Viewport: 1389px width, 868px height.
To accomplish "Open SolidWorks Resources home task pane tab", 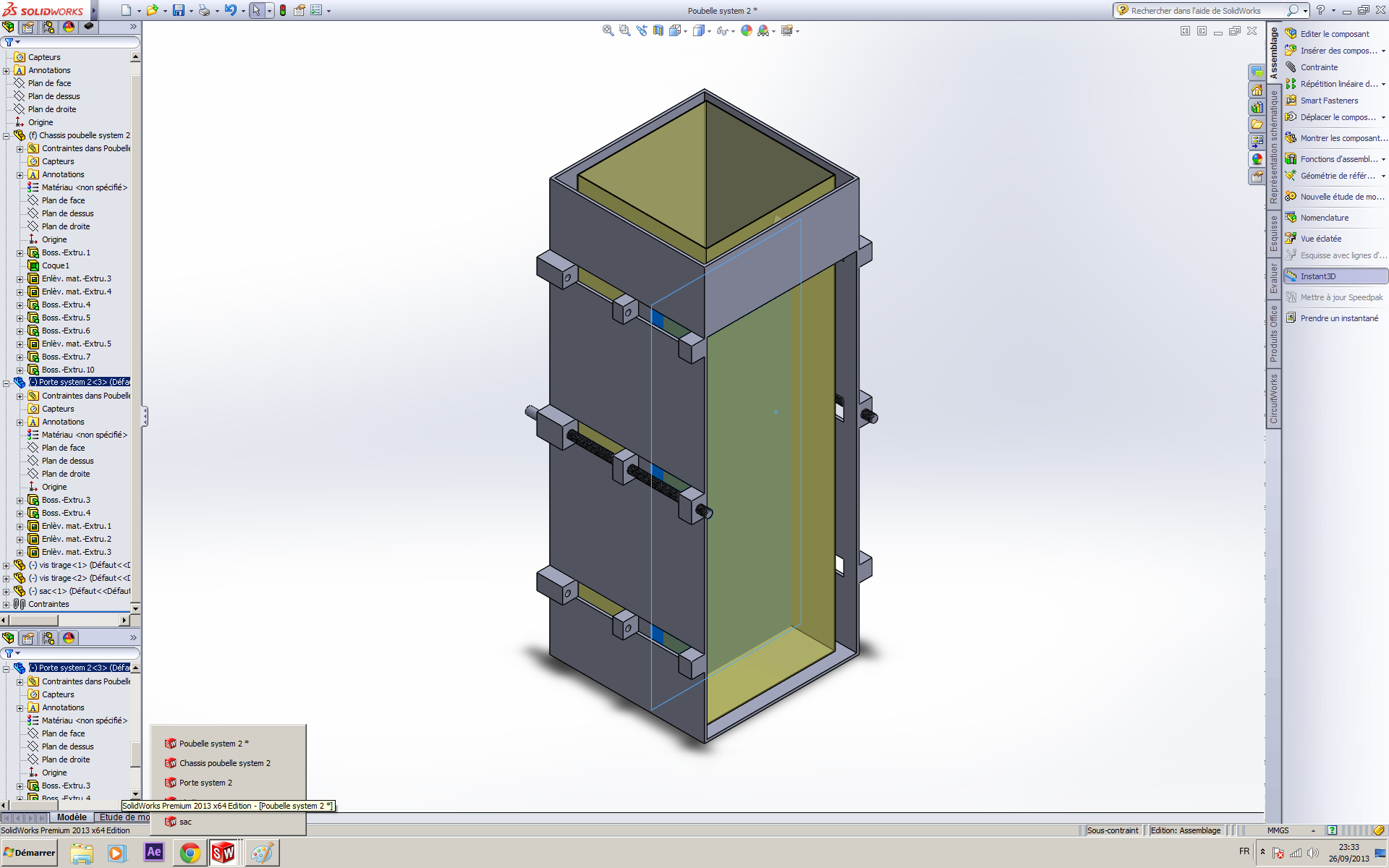I will (1257, 90).
